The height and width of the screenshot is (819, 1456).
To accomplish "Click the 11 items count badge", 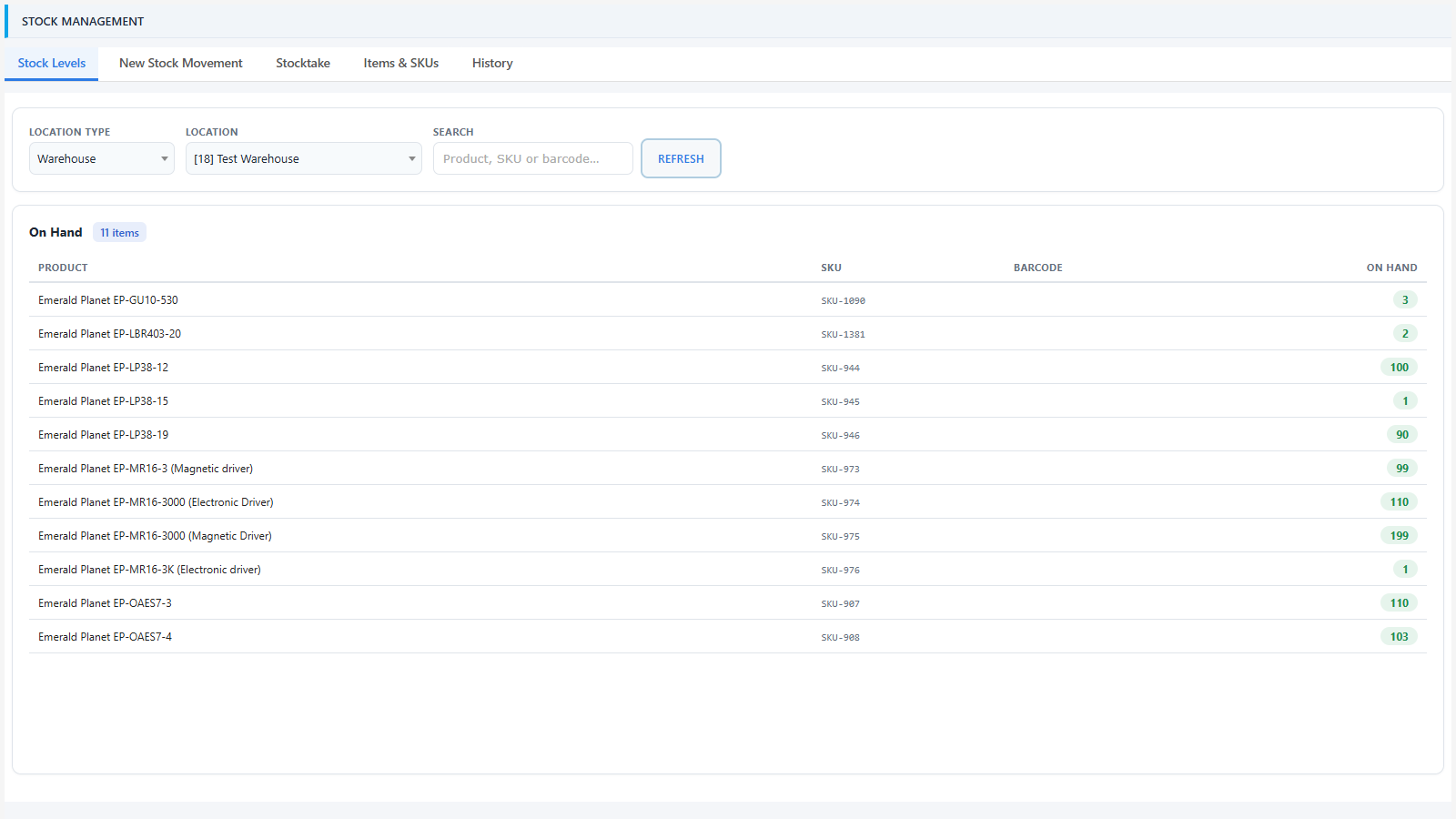I will point(119,233).
